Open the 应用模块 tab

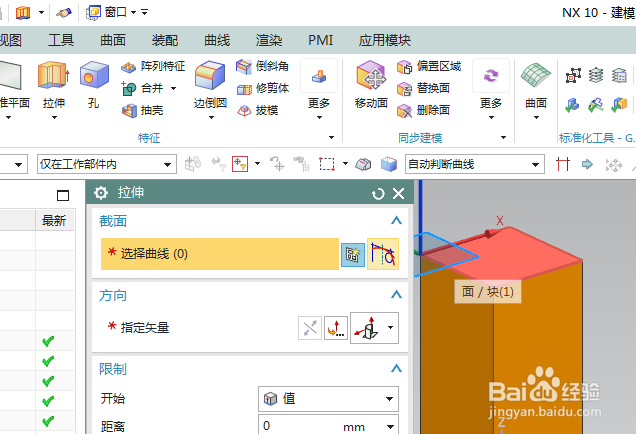pyautogui.click(x=385, y=40)
